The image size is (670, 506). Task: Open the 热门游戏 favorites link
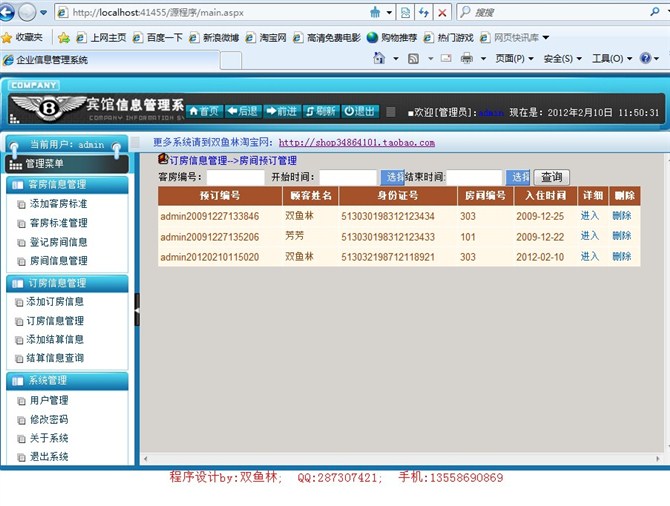449,38
